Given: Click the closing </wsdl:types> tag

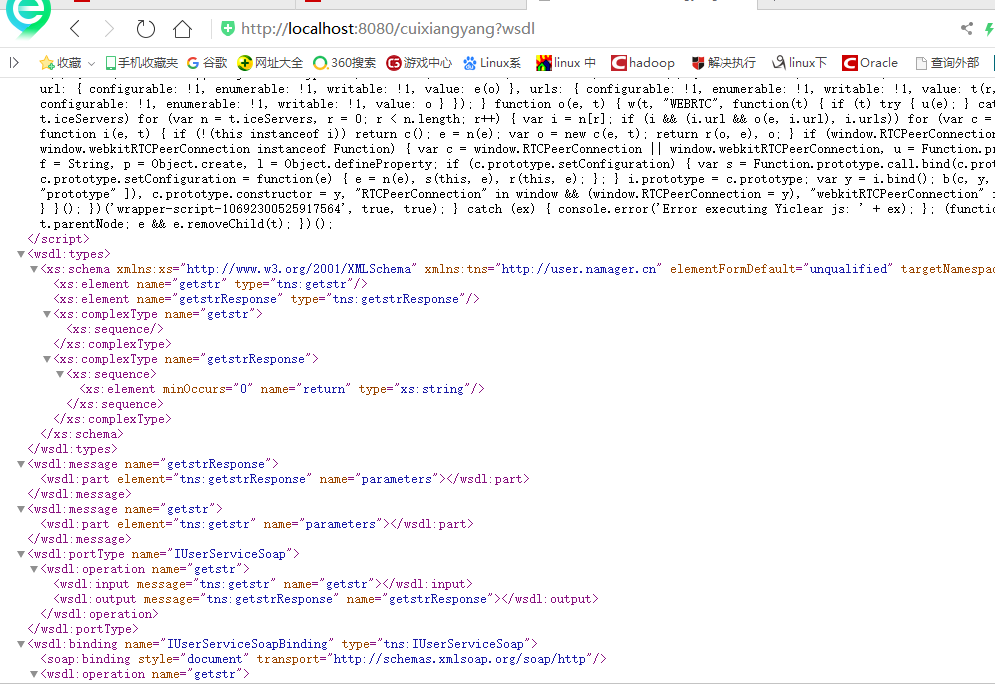Looking at the screenshot, I should pyautogui.click(x=72, y=449).
